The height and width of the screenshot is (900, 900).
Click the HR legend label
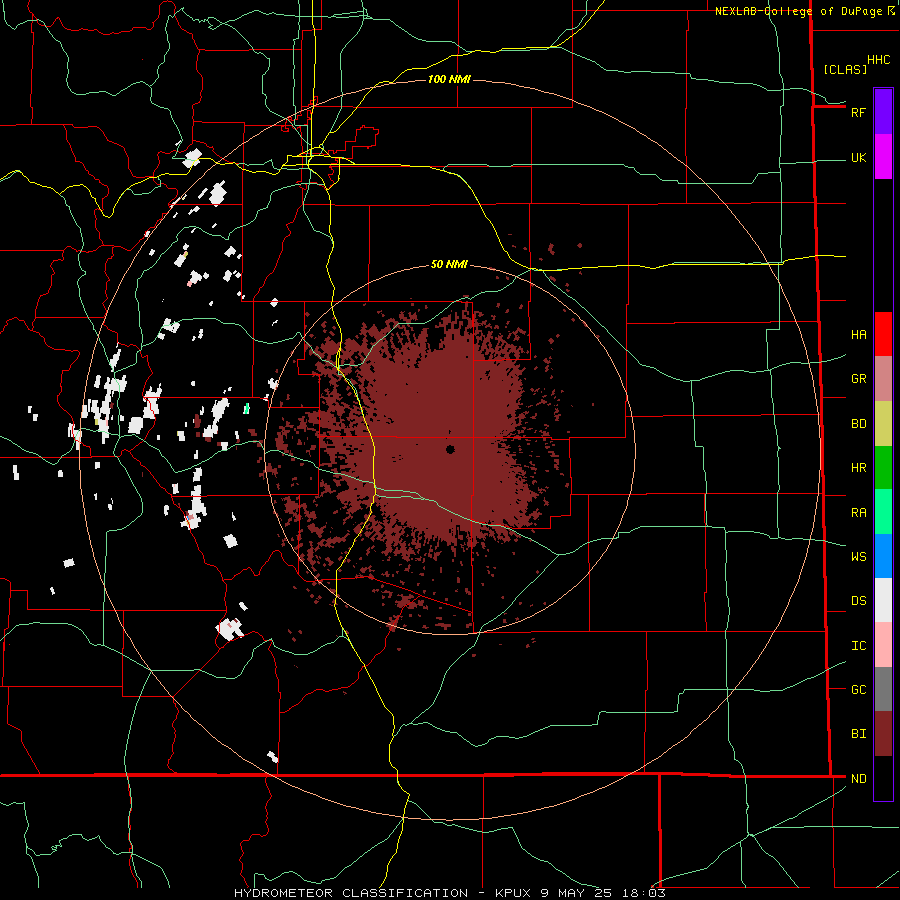858,468
